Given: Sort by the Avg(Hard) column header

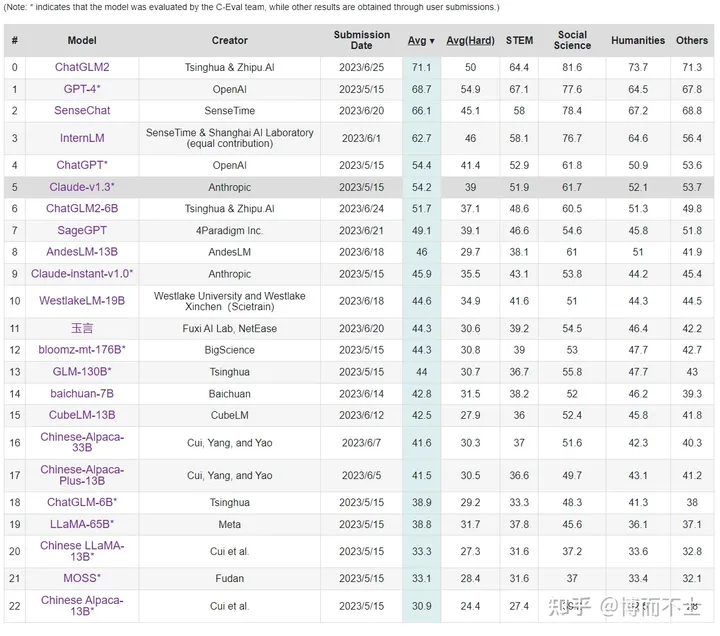Looking at the screenshot, I should coord(470,40).
